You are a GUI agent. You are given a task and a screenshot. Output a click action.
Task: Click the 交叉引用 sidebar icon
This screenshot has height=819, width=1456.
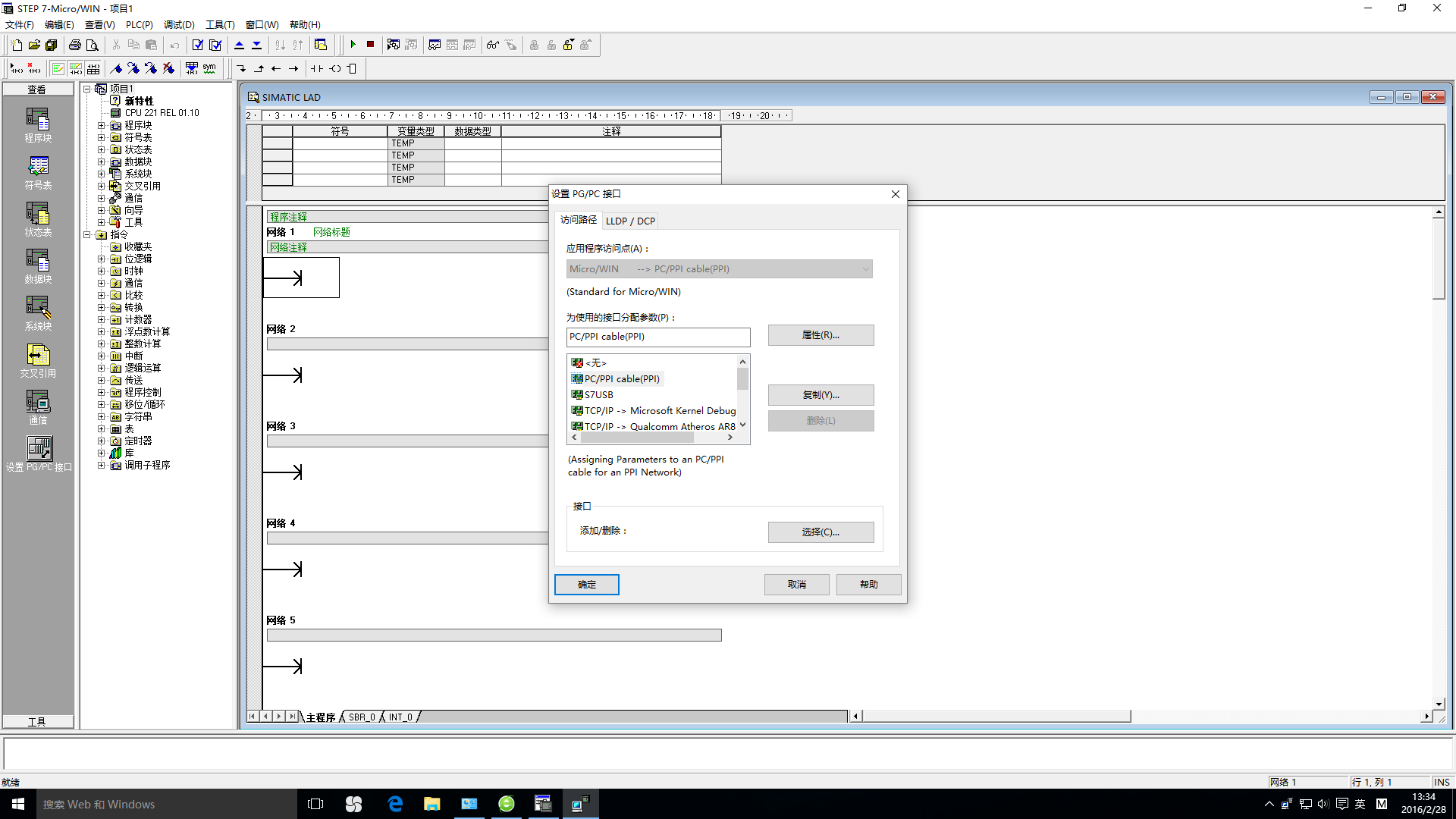pos(38,354)
